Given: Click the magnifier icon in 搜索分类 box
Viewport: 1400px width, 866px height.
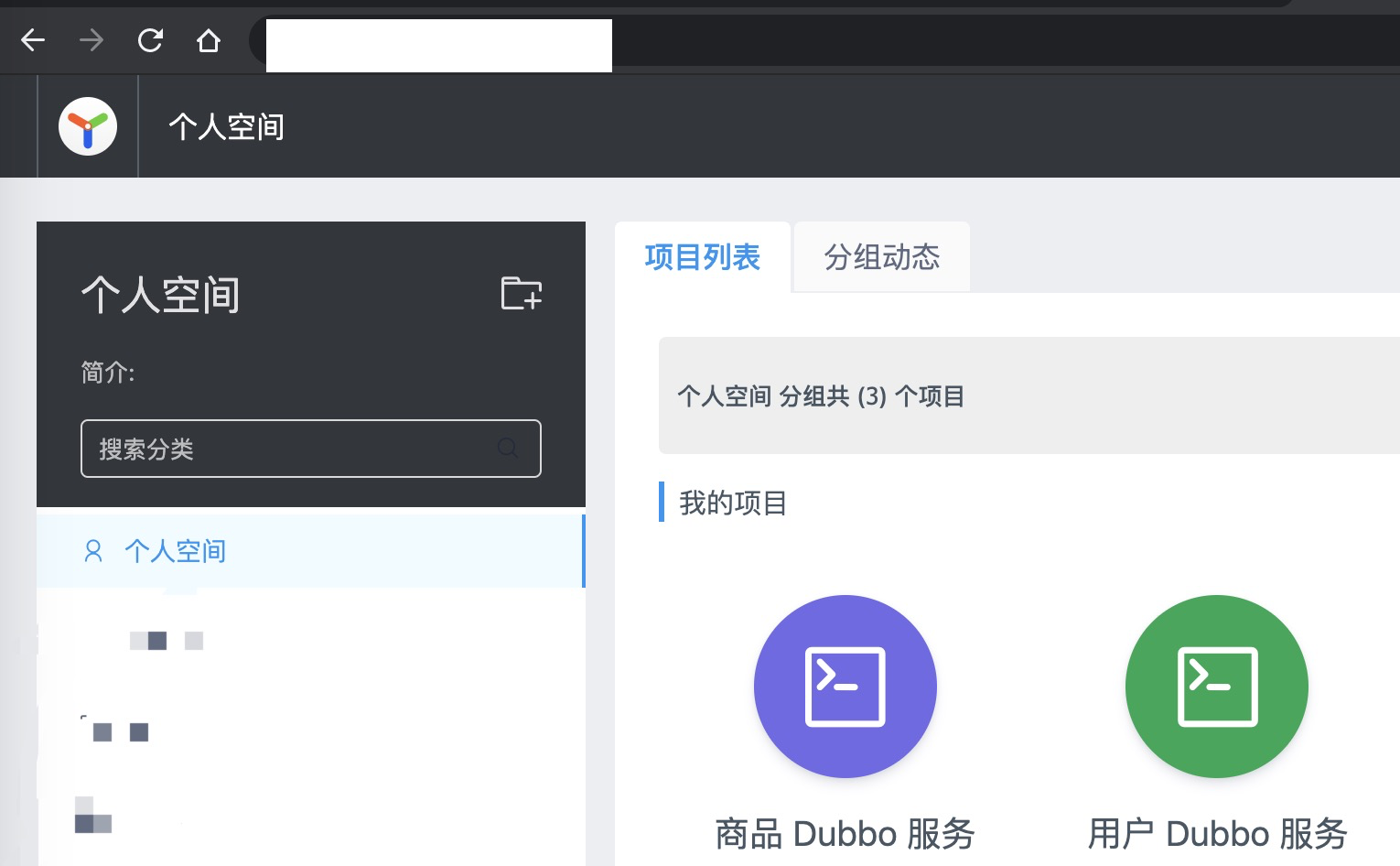Looking at the screenshot, I should (x=507, y=449).
